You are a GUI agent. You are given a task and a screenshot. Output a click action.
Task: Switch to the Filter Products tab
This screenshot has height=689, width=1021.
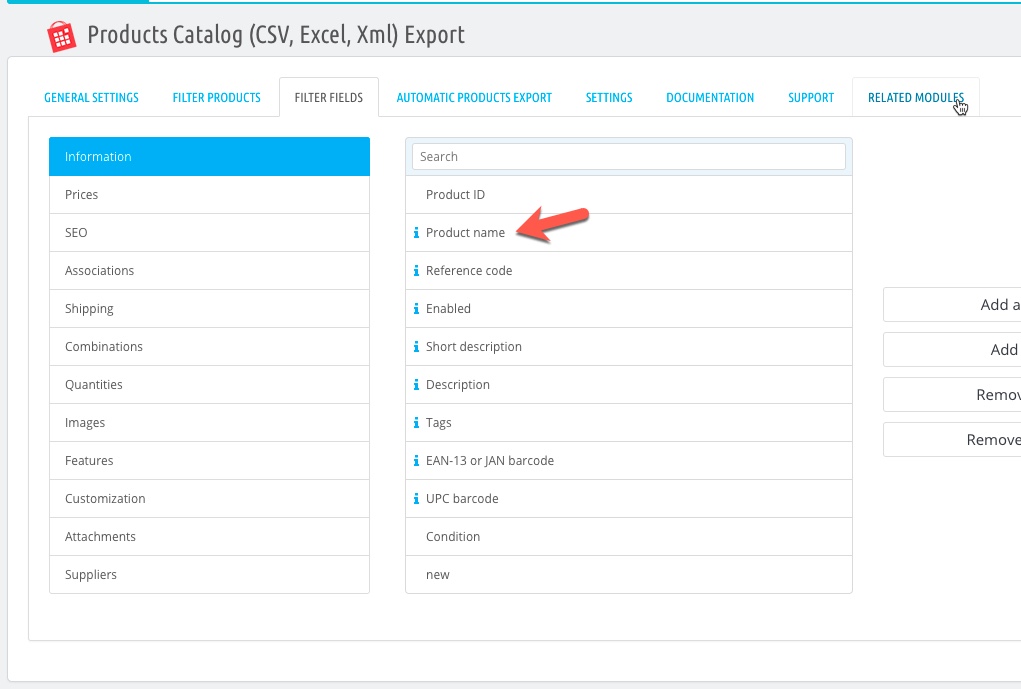[216, 98]
